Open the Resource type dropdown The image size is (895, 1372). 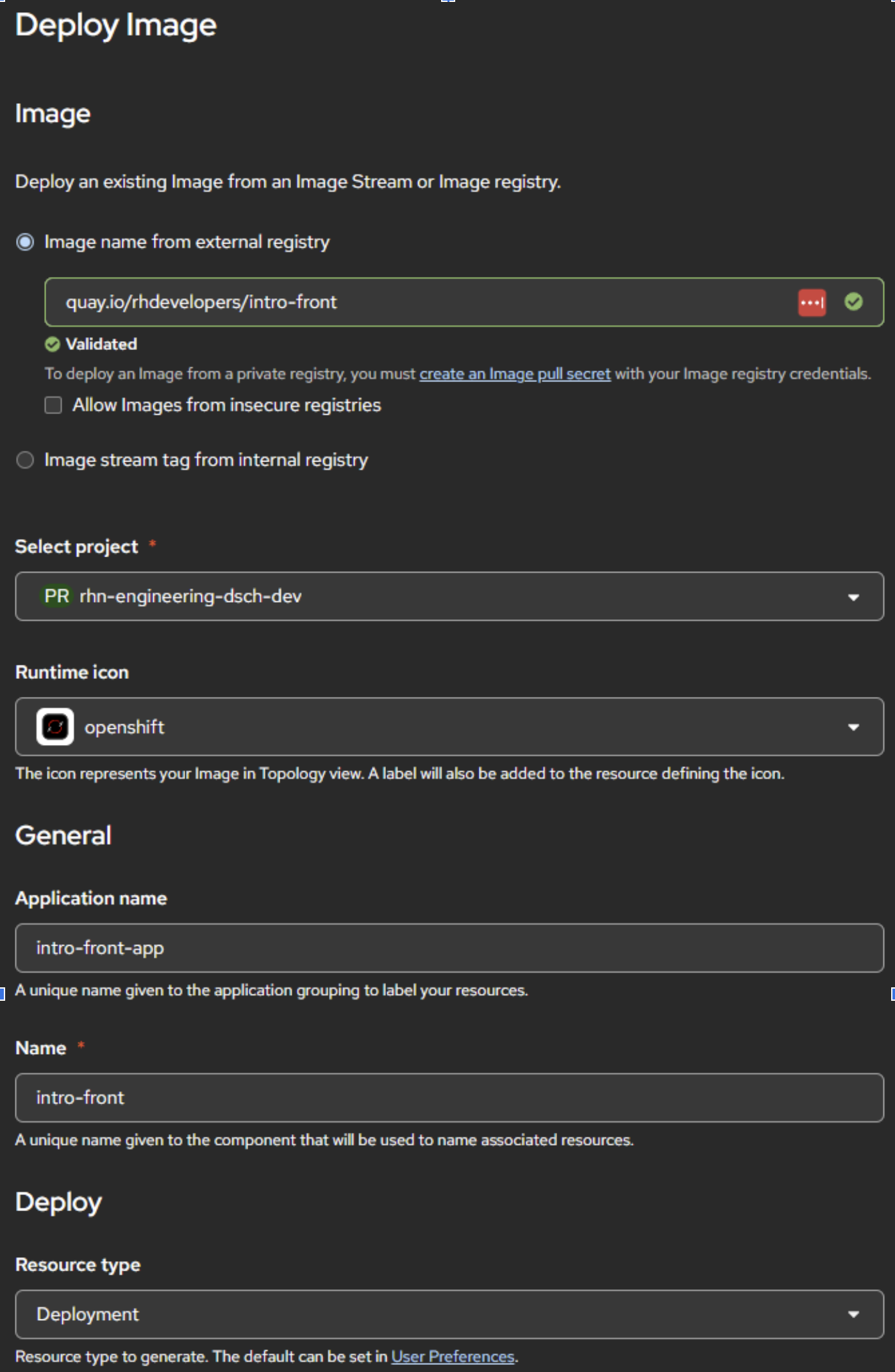(x=449, y=1314)
